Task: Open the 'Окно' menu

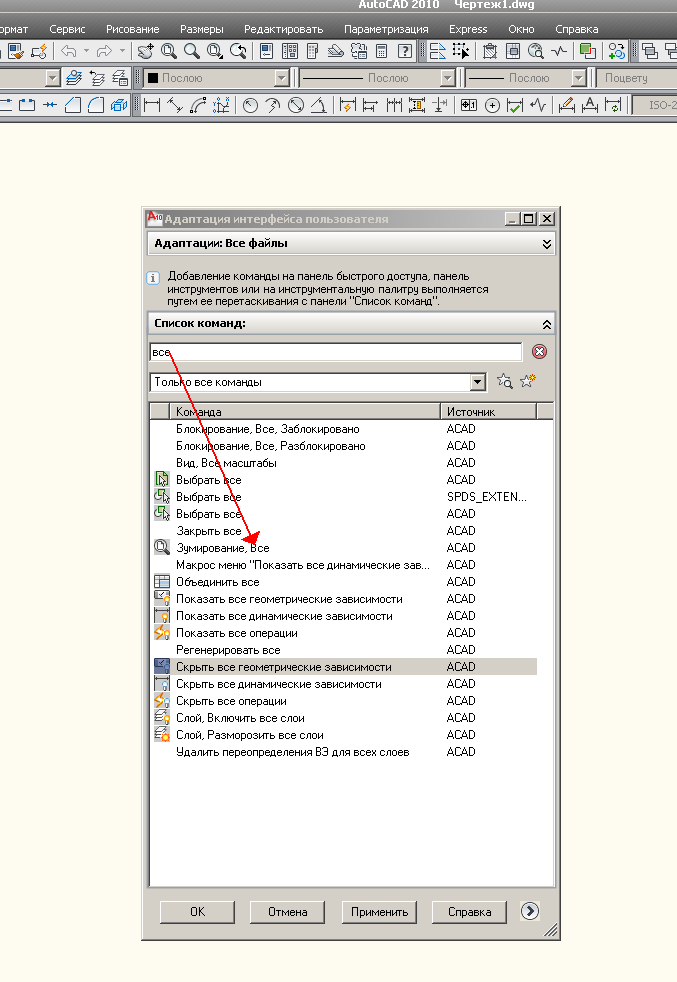Action: pos(521,29)
